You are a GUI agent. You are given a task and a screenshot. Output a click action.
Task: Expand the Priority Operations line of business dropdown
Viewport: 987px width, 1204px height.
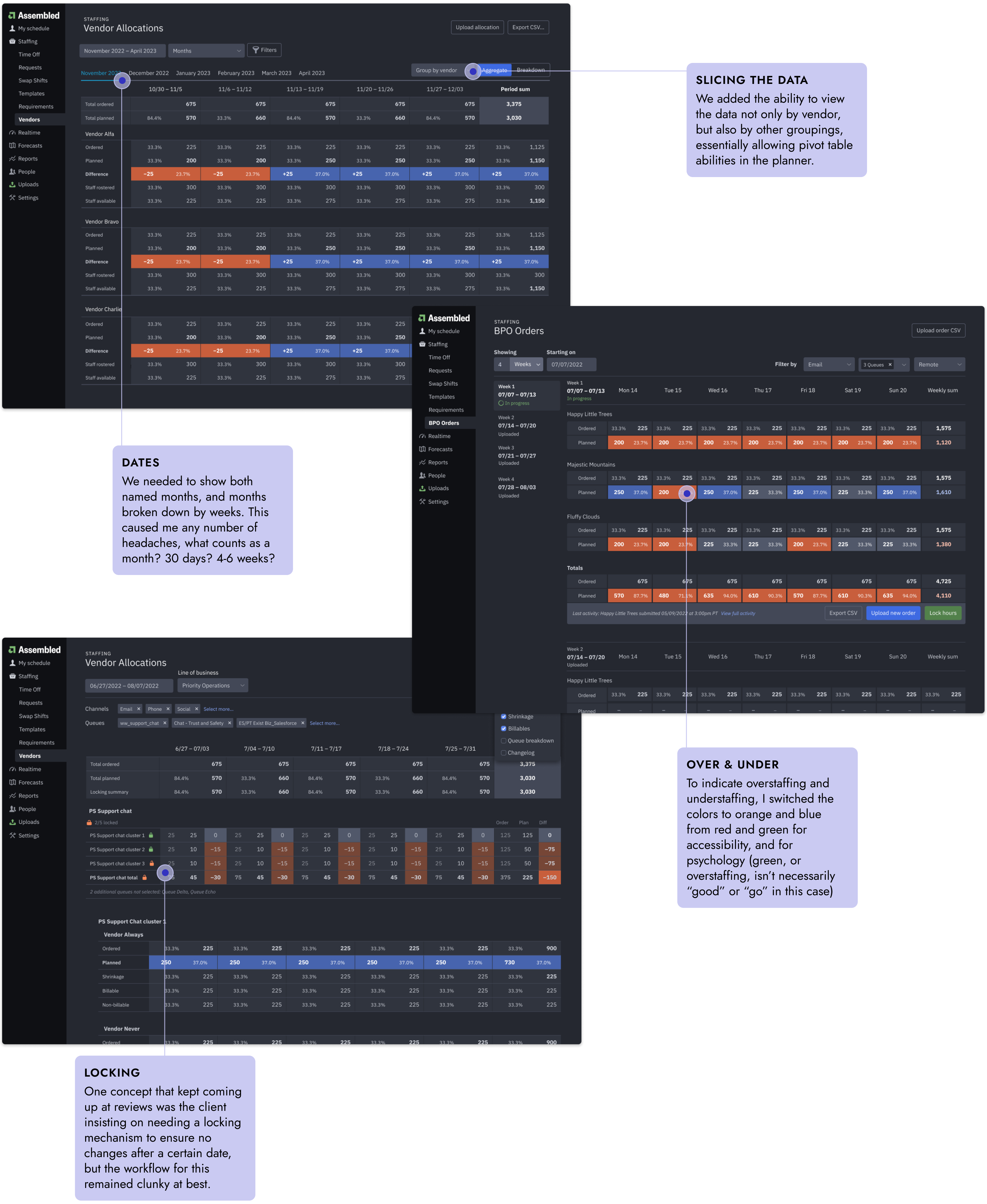213,685
